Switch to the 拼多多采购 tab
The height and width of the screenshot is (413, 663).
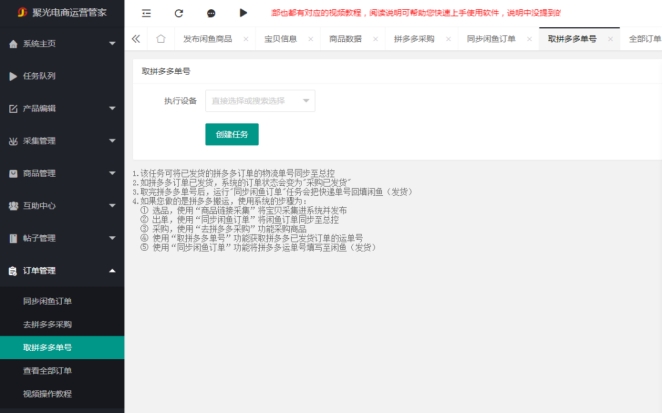[414, 39]
